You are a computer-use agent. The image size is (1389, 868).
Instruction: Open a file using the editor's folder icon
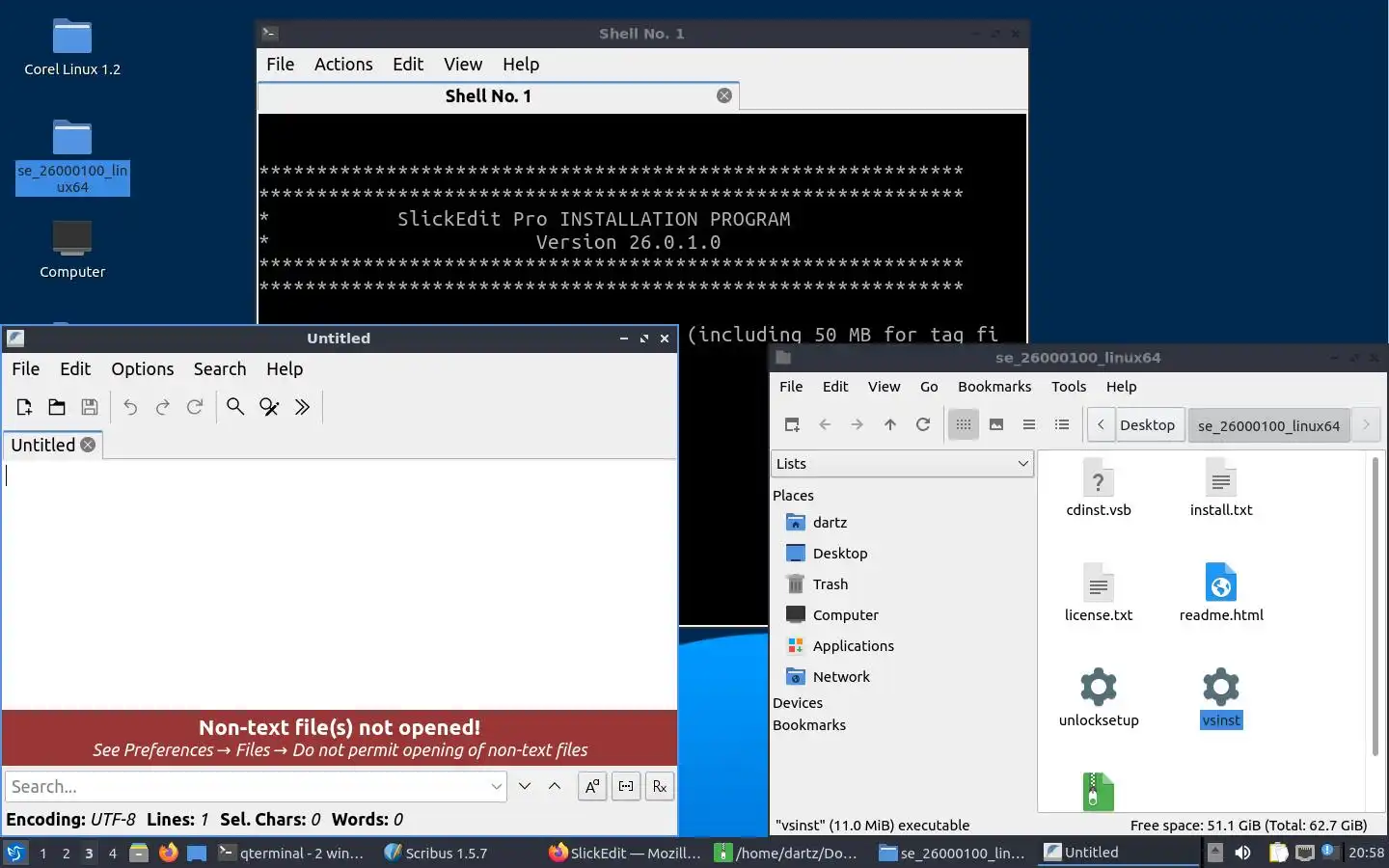click(x=57, y=407)
